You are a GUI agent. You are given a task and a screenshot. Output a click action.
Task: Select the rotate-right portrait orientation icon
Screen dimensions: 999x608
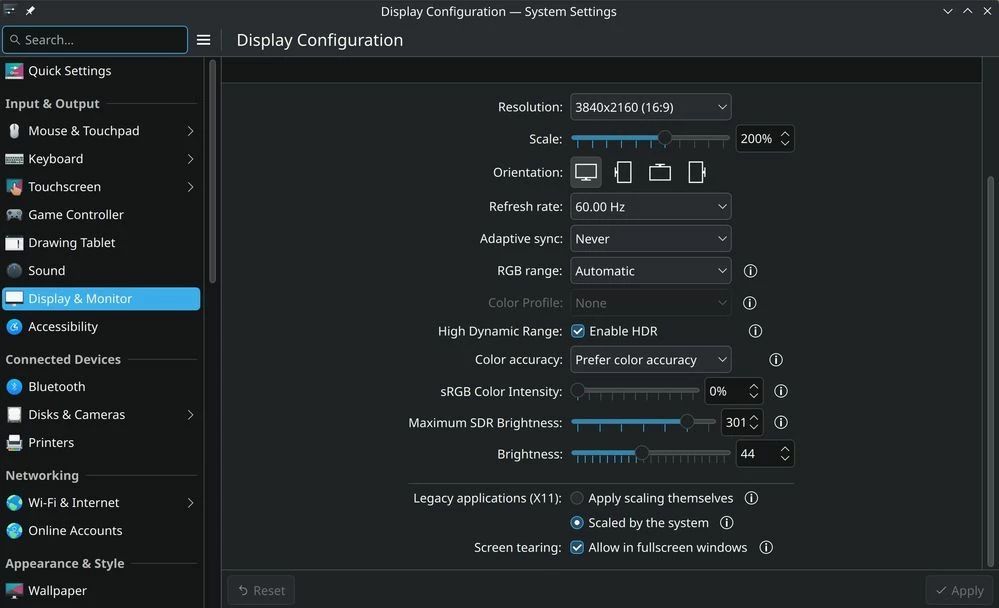697,172
